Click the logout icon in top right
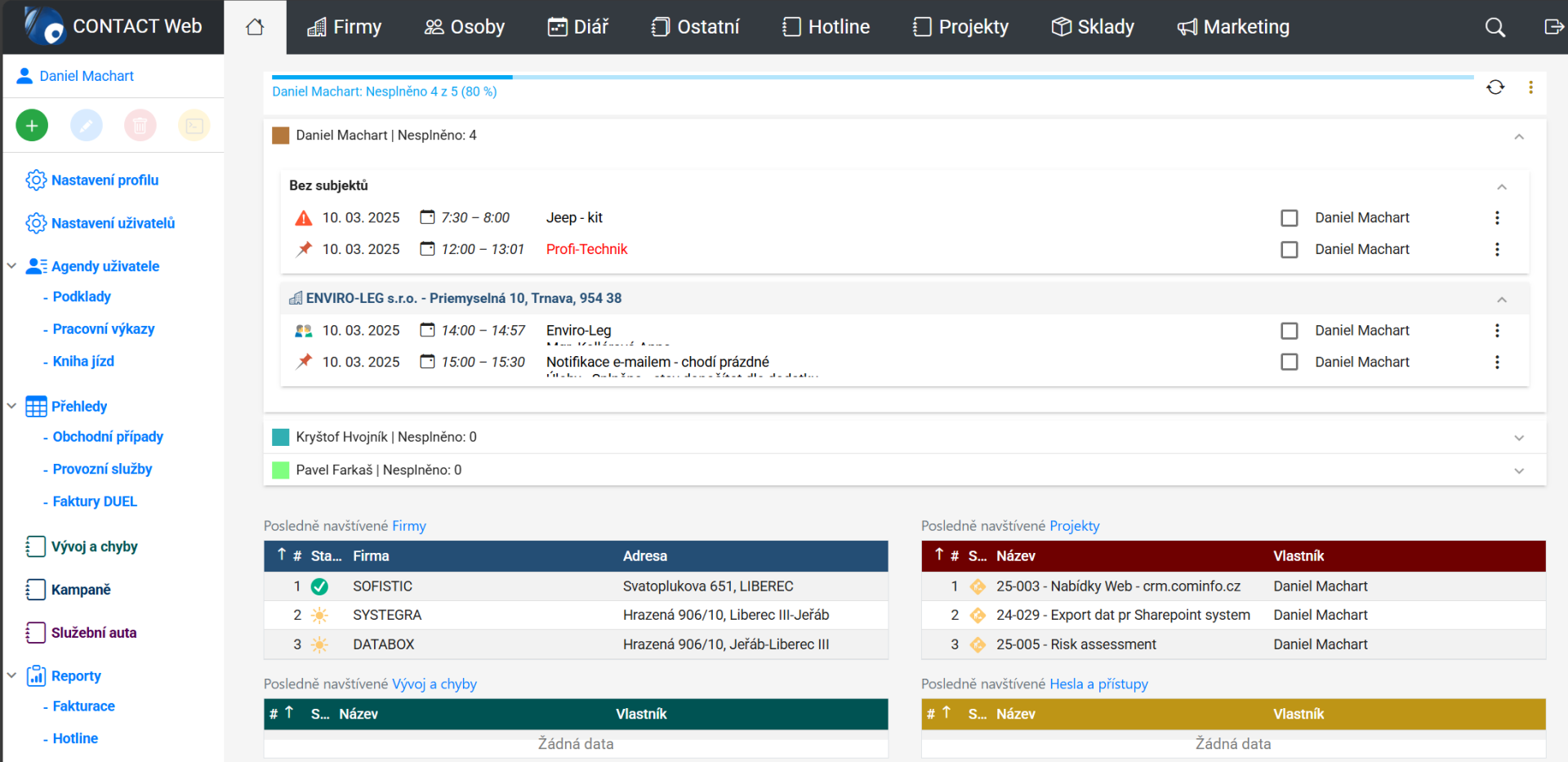 1553,27
